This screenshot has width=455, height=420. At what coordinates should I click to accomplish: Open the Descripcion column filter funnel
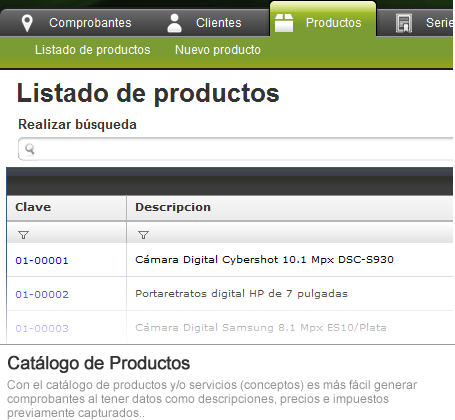pyautogui.click(x=143, y=235)
